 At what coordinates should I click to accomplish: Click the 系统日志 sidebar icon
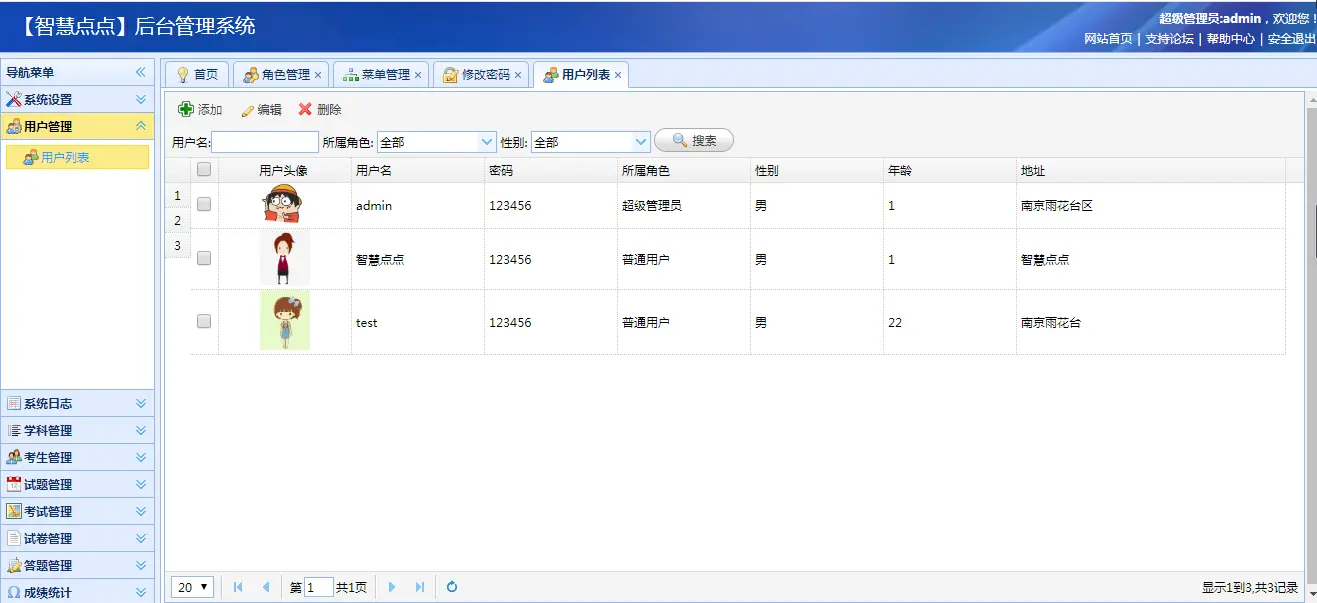coord(14,404)
